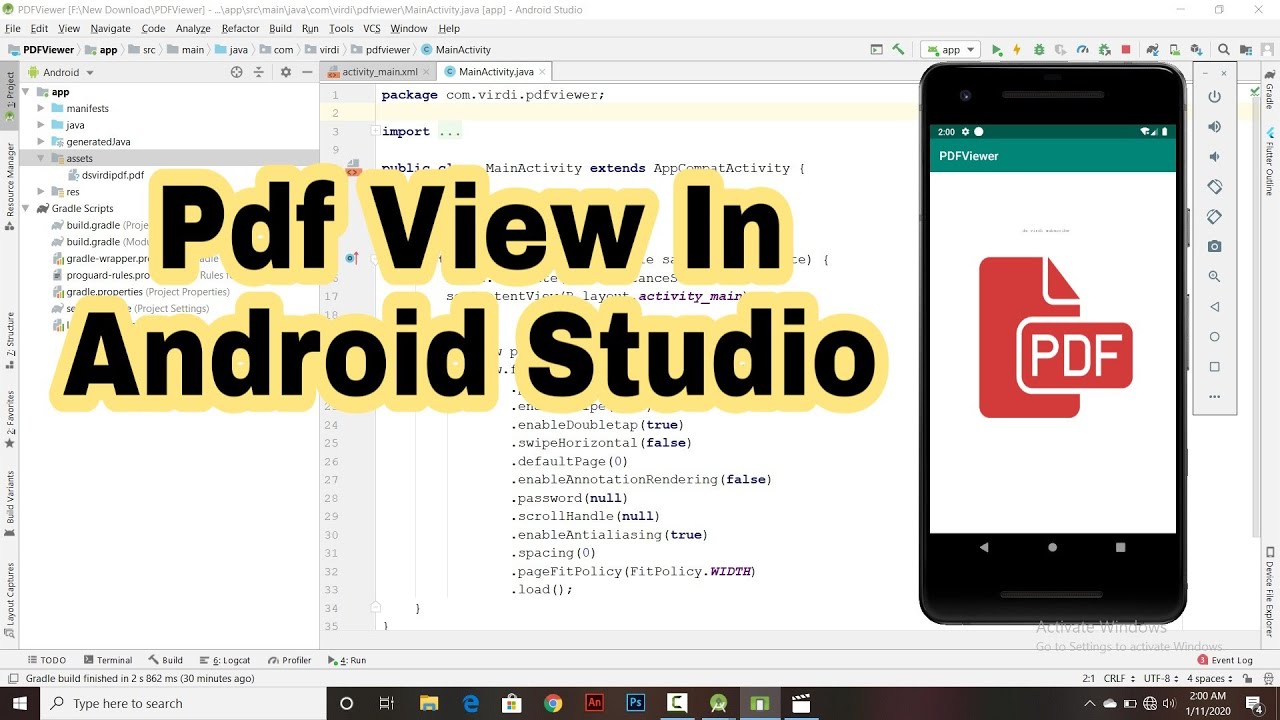Viewport: 1280px width, 720px height.
Task: Close the activity_main.xml tab
Action: tap(427, 72)
